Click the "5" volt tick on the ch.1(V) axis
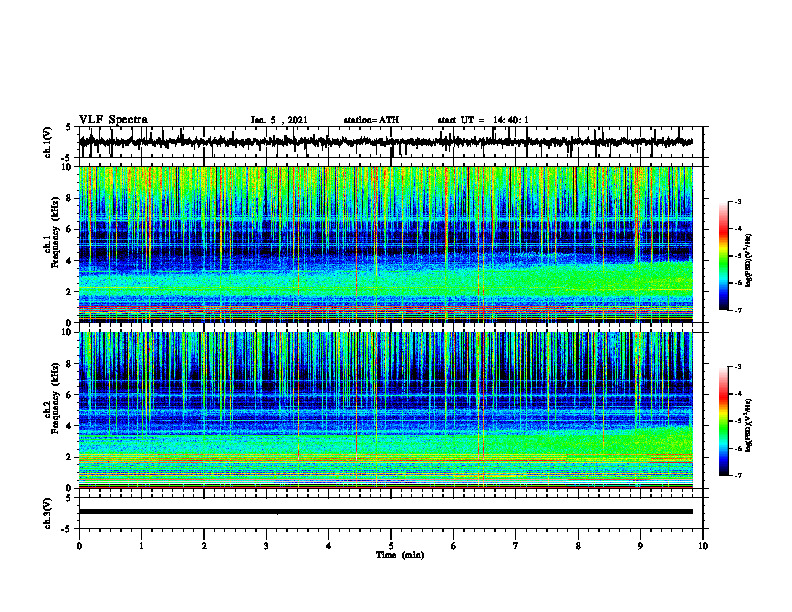792x612 pixels. (x=68, y=128)
